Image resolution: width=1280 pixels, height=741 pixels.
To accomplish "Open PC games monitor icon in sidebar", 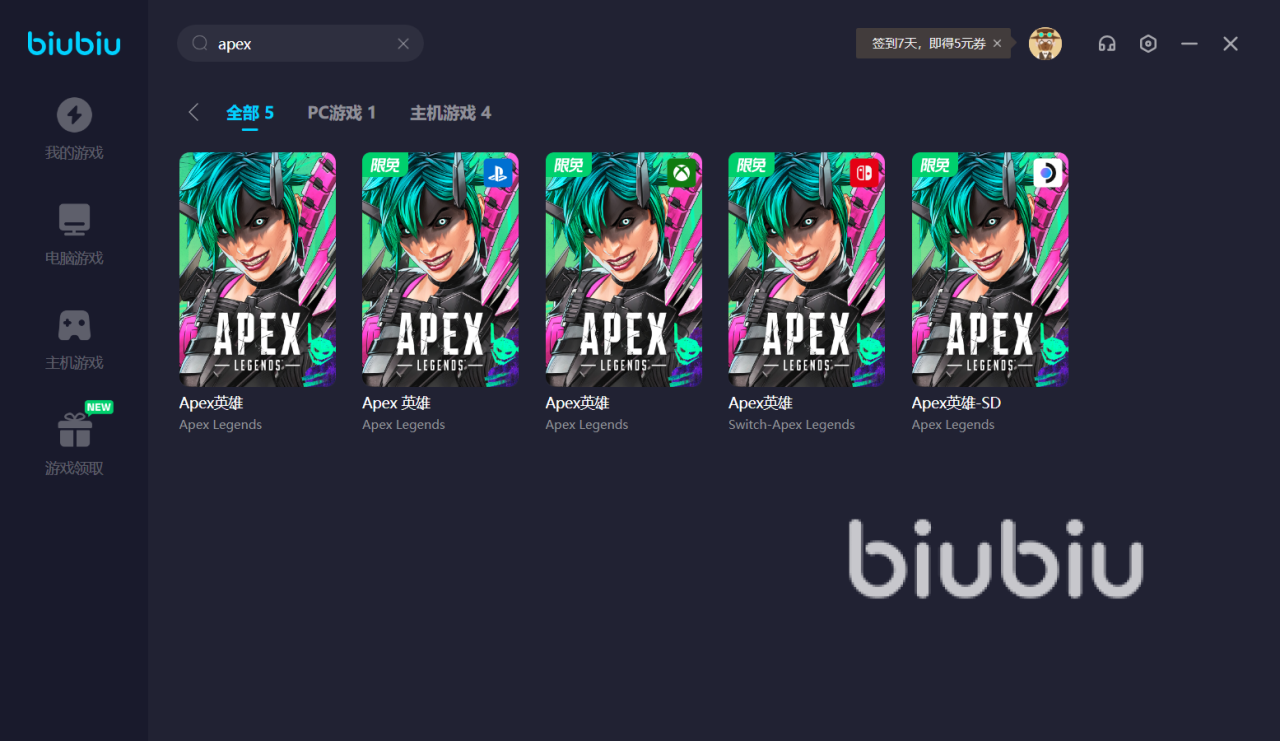I will 74,220.
